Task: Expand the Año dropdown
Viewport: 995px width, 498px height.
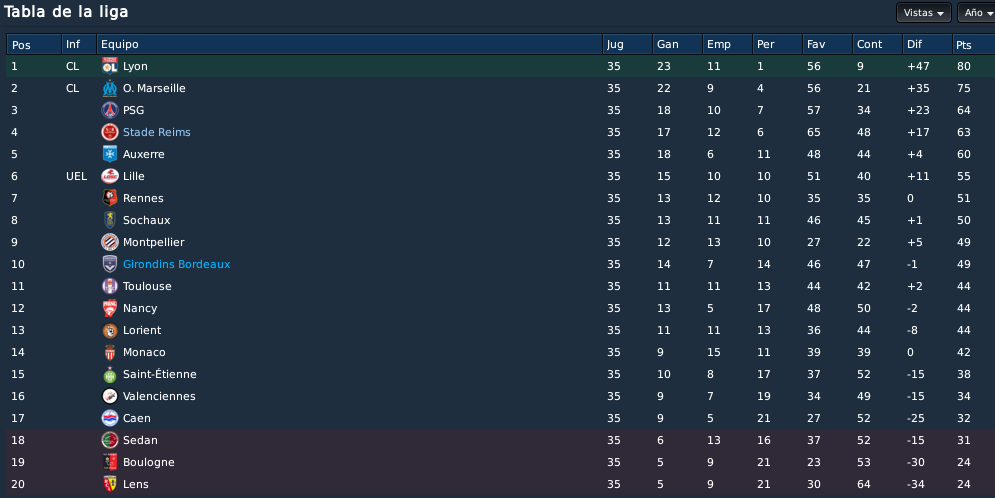Action: click(x=977, y=13)
